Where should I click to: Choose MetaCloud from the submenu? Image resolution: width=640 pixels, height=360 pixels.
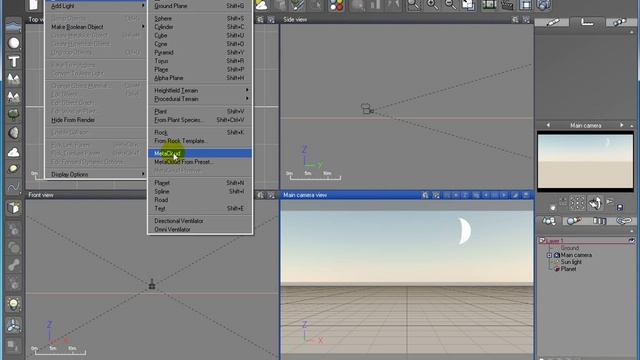[x=200, y=153]
